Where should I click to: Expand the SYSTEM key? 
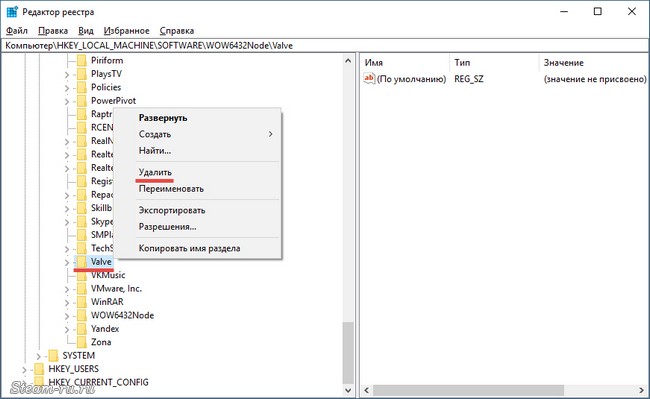click(39, 356)
